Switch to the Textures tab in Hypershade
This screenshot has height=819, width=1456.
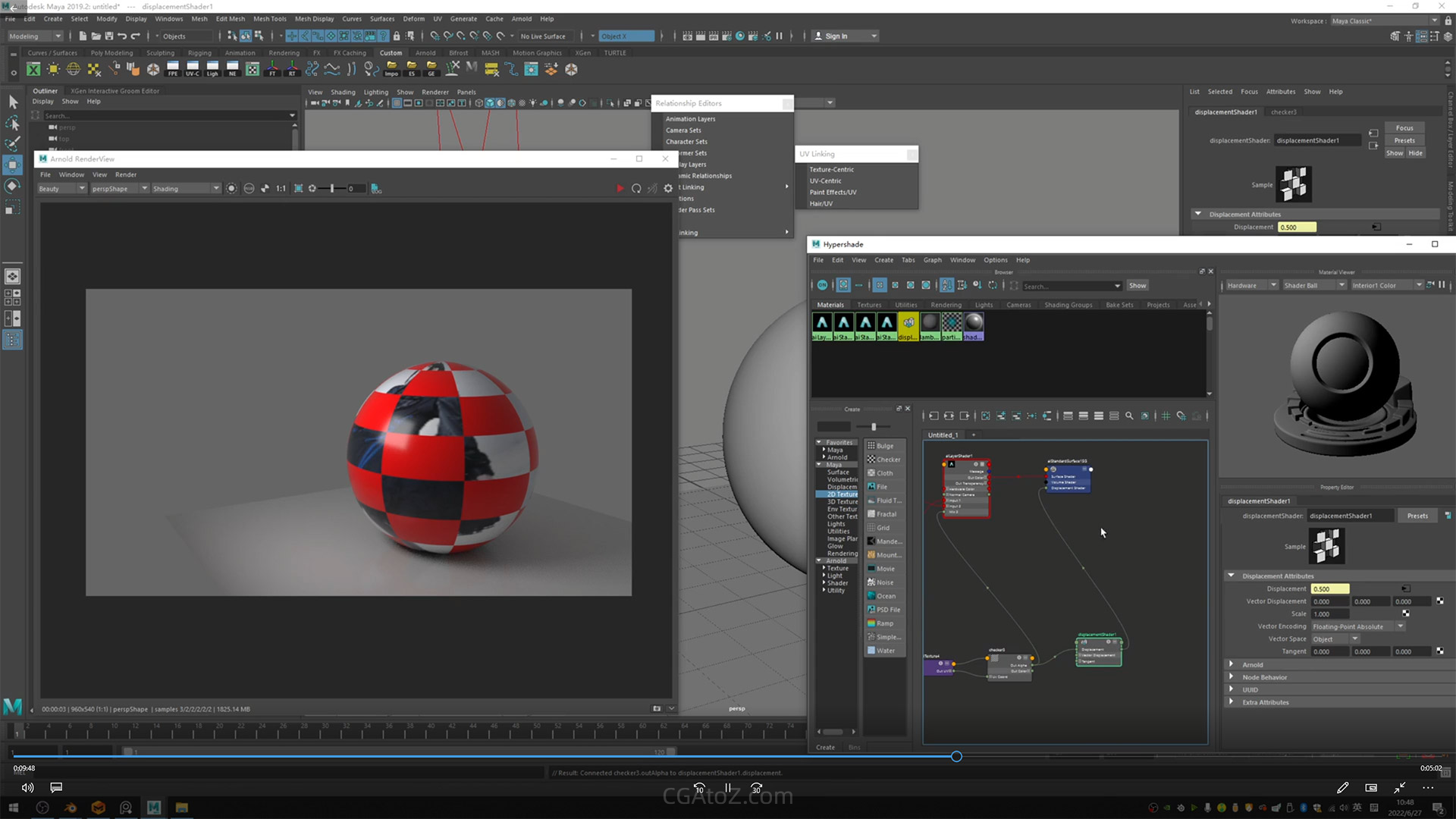coord(869,305)
